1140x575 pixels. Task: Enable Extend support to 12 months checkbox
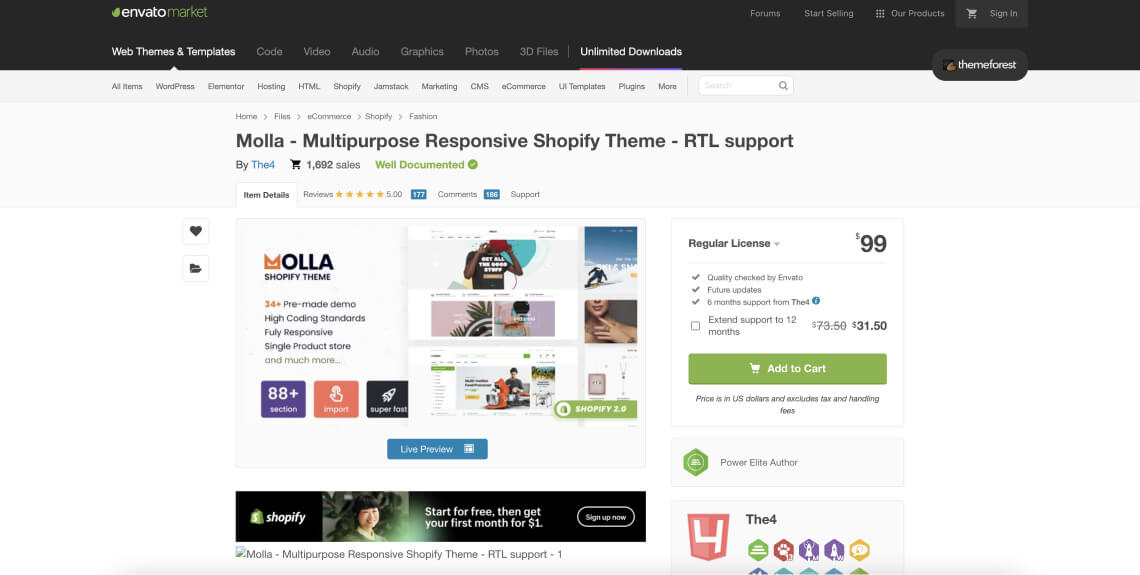pyautogui.click(x=695, y=326)
